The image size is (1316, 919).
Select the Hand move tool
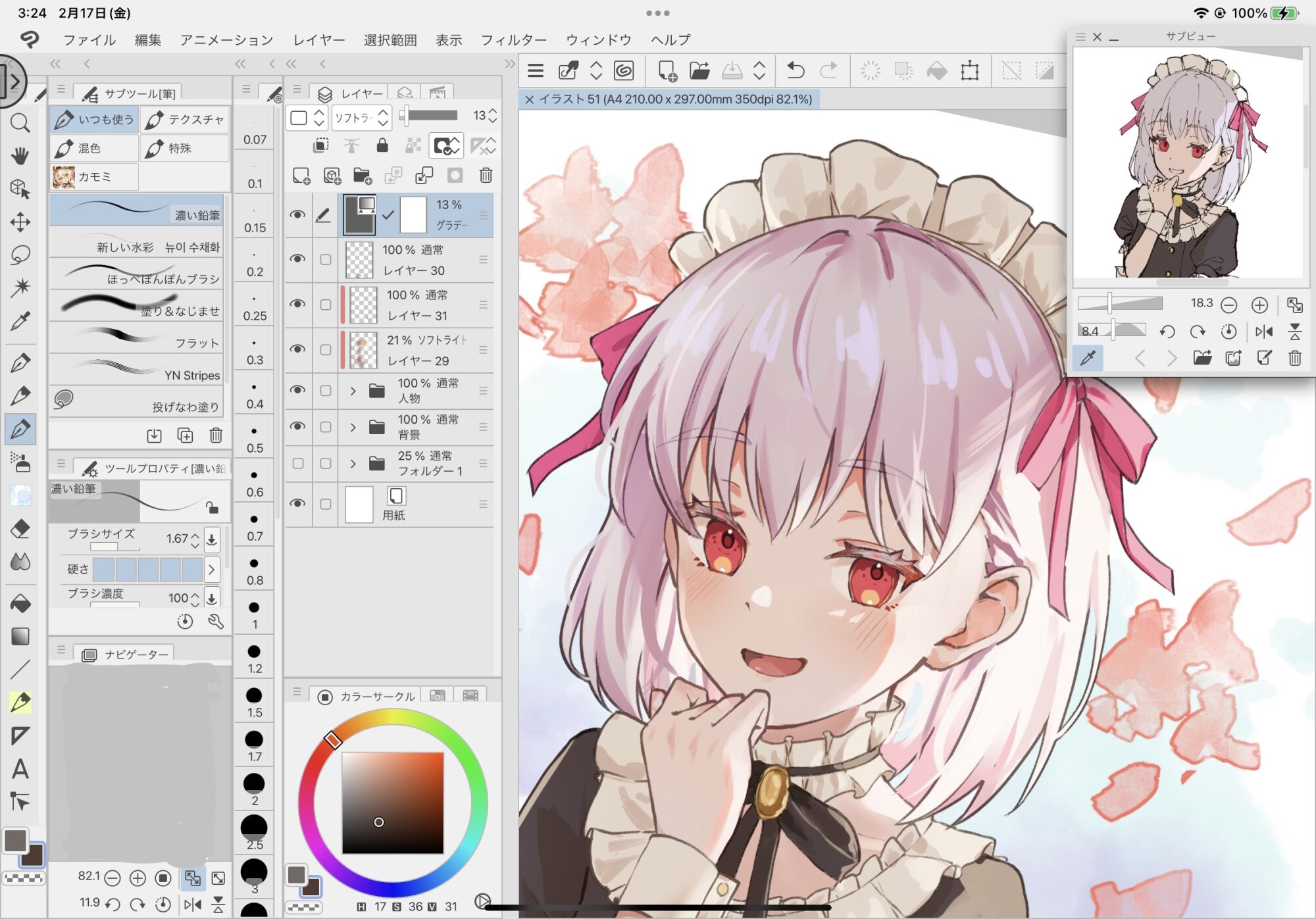(20, 156)
